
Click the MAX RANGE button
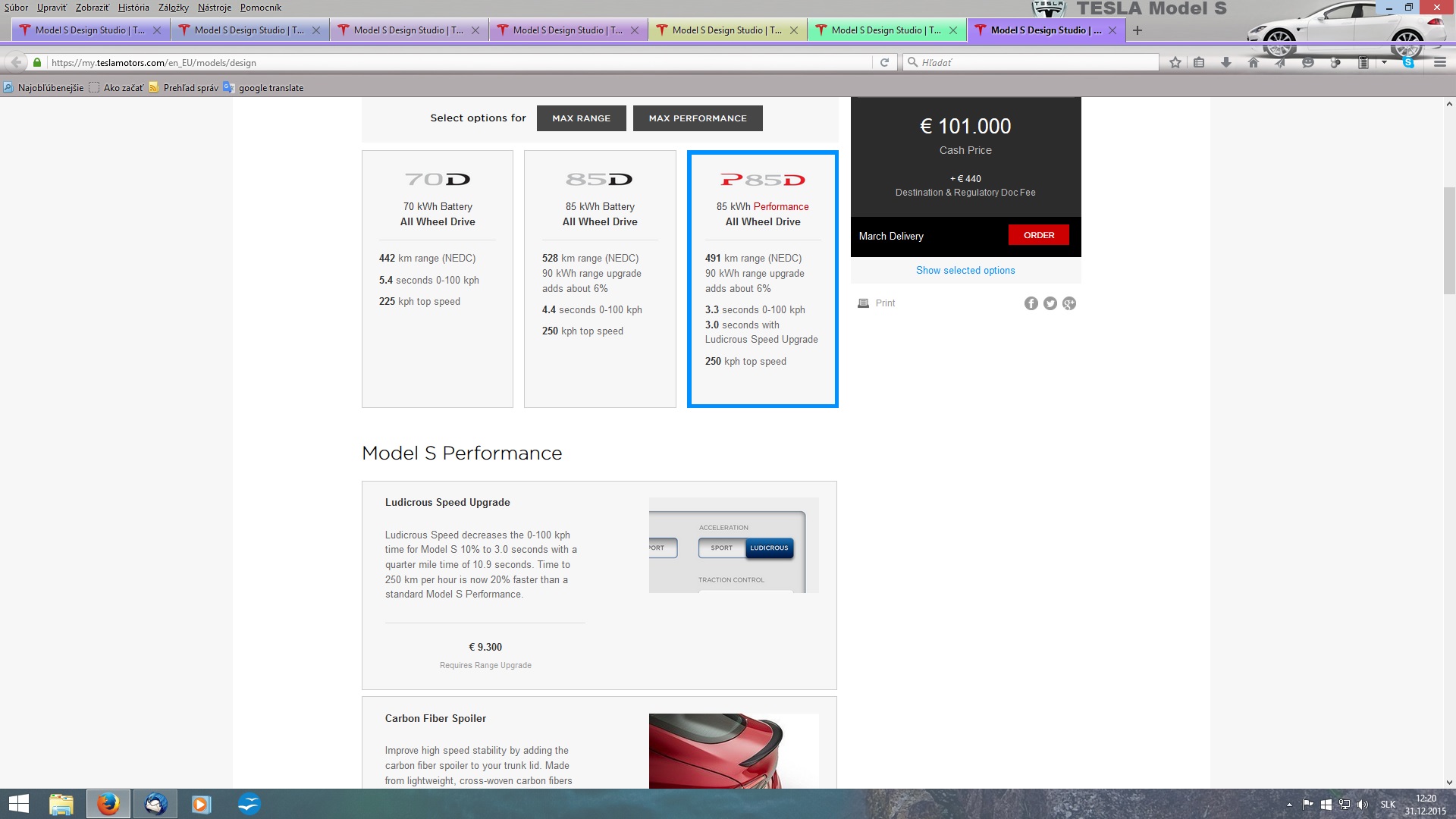[582, 118]
